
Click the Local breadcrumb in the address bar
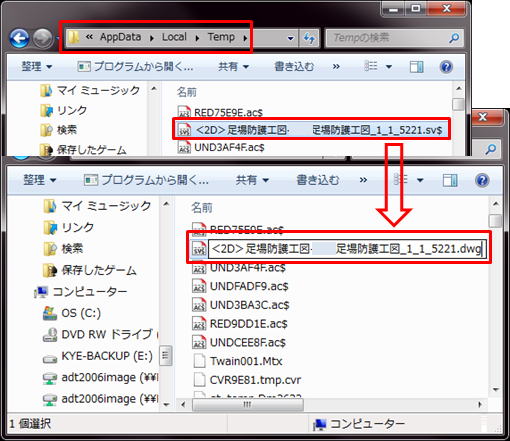coord(174,37)
